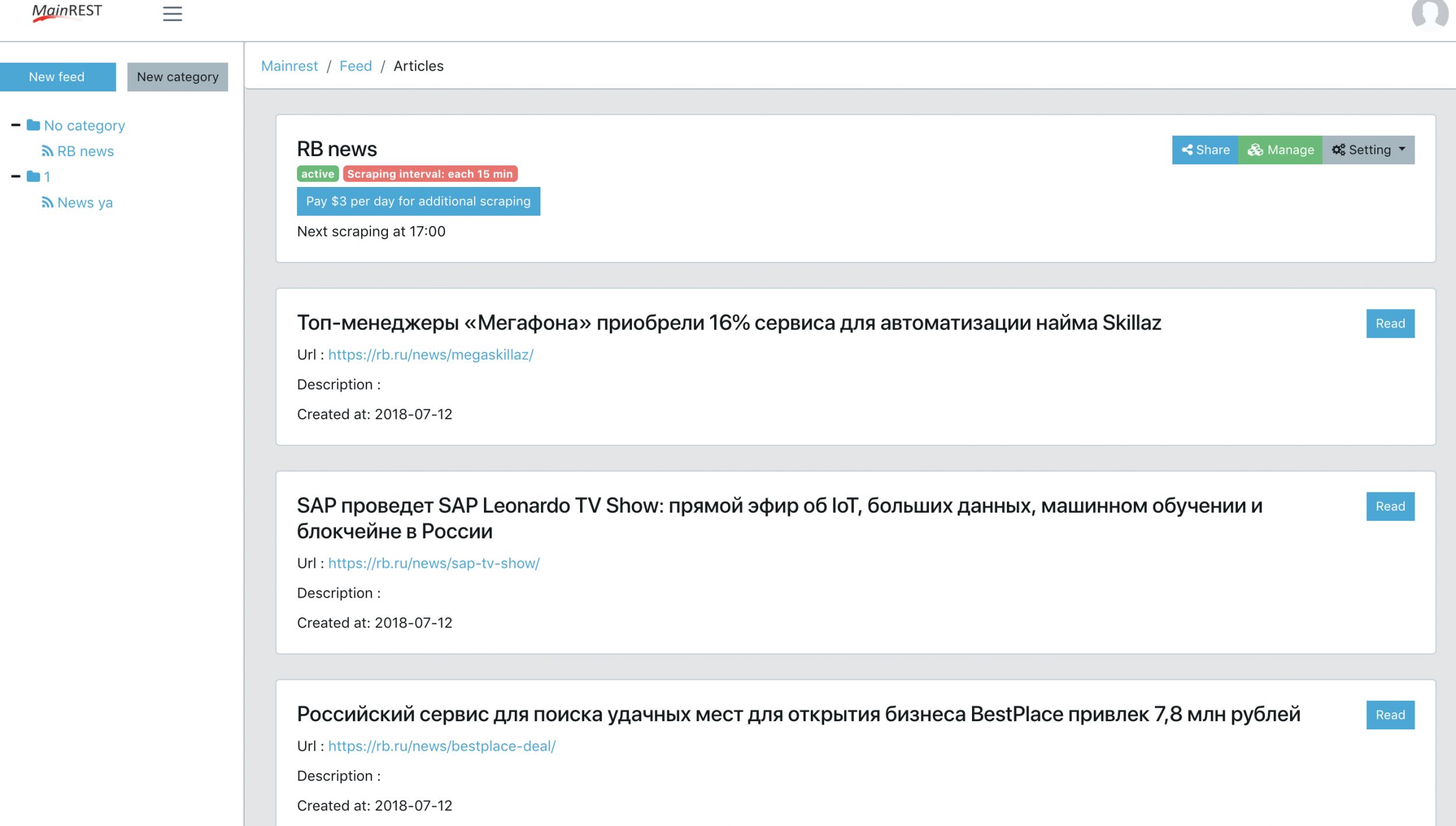Screen dimensions: 1456x826
Task: Share the RB news feed
Action: [1205, 150]
